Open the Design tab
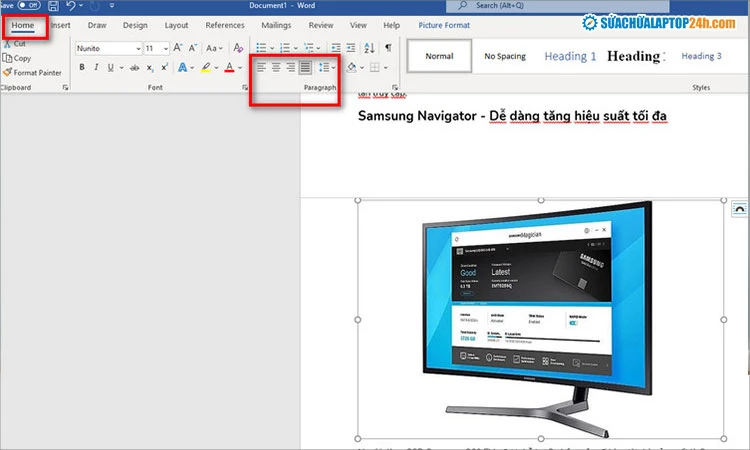750x450 pixels. (135, 25)
